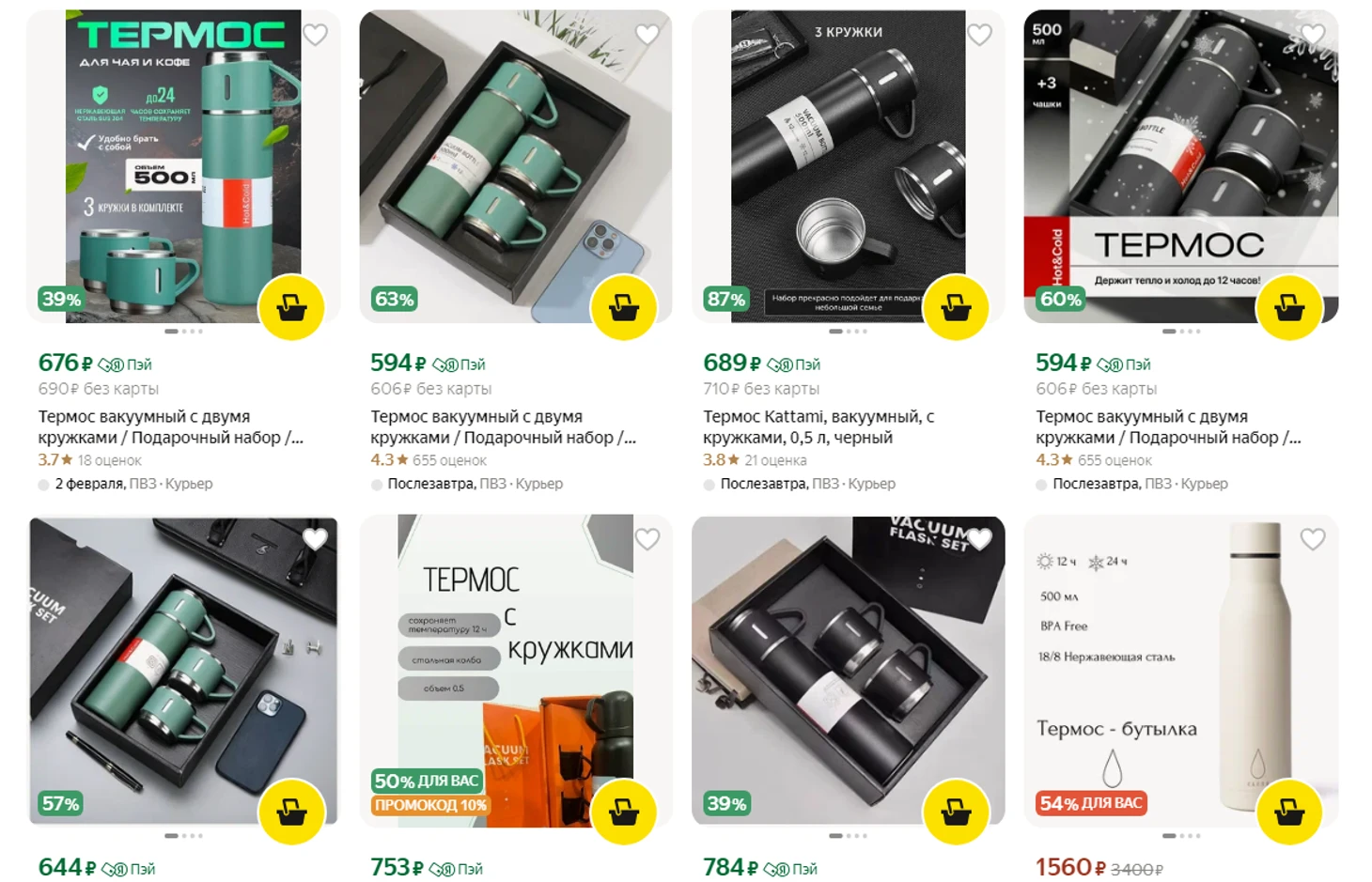This screenshot has height=882, width=1372.
Task: Toggle favorite heart on 63% discount thermos
Action: (x=647, y=35)
